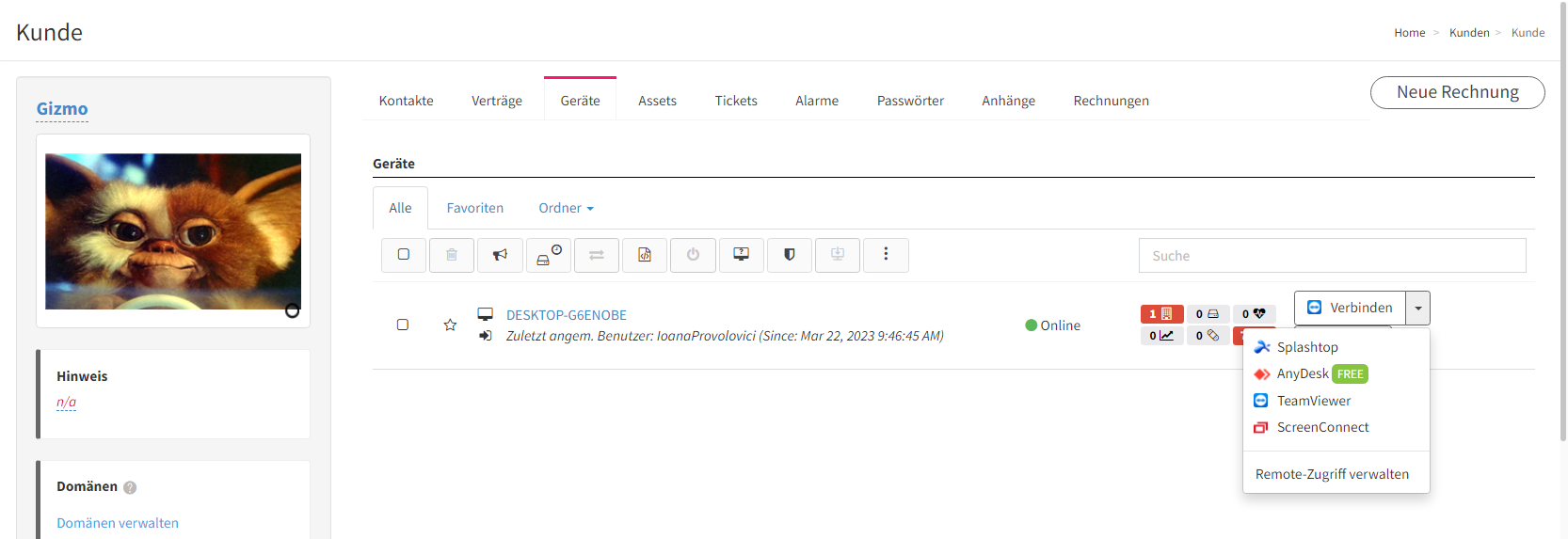This screenshot has height=539, width=1568.
Task: Open the Alarme tab
Action: [817, 101]
